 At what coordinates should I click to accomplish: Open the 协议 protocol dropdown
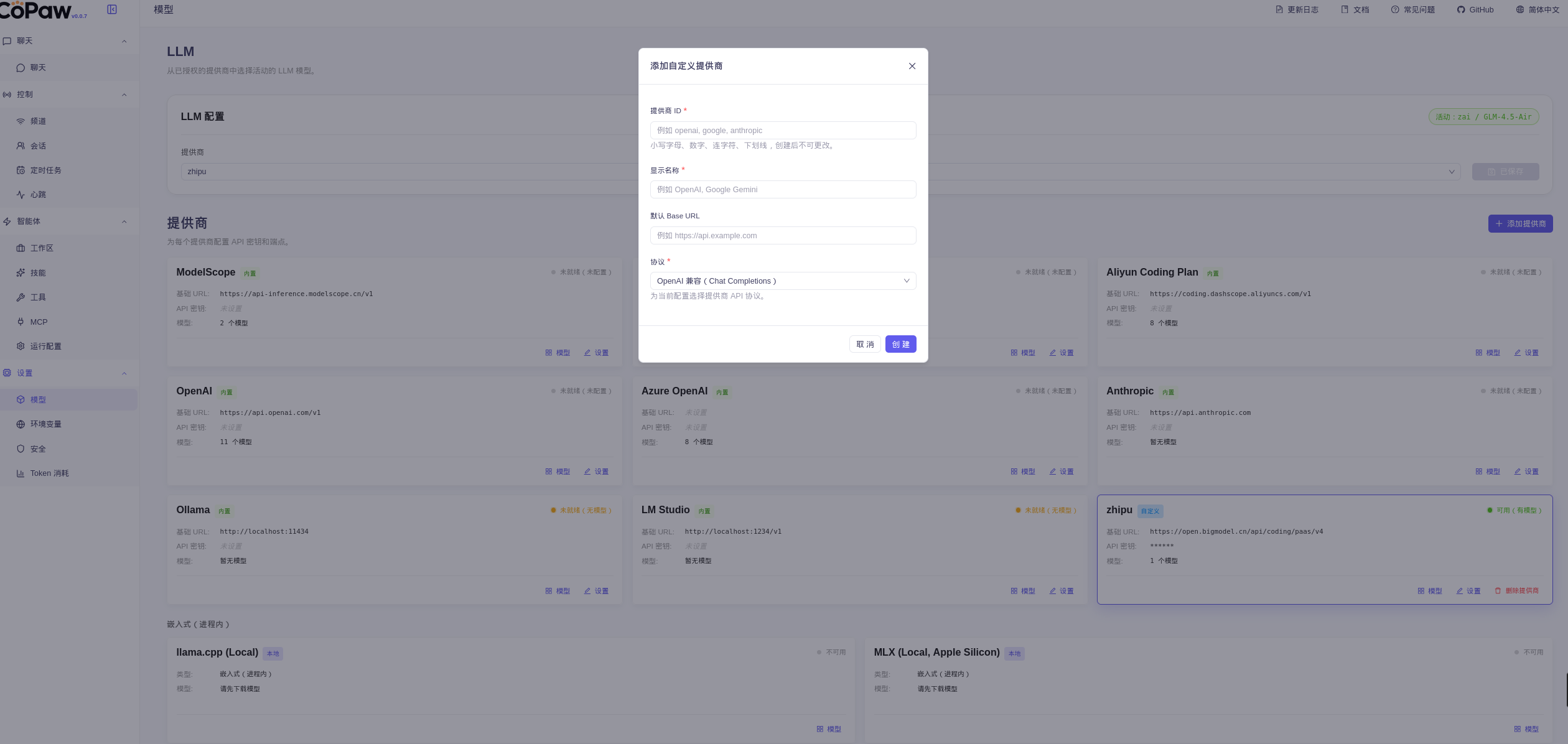coord(782,281)
